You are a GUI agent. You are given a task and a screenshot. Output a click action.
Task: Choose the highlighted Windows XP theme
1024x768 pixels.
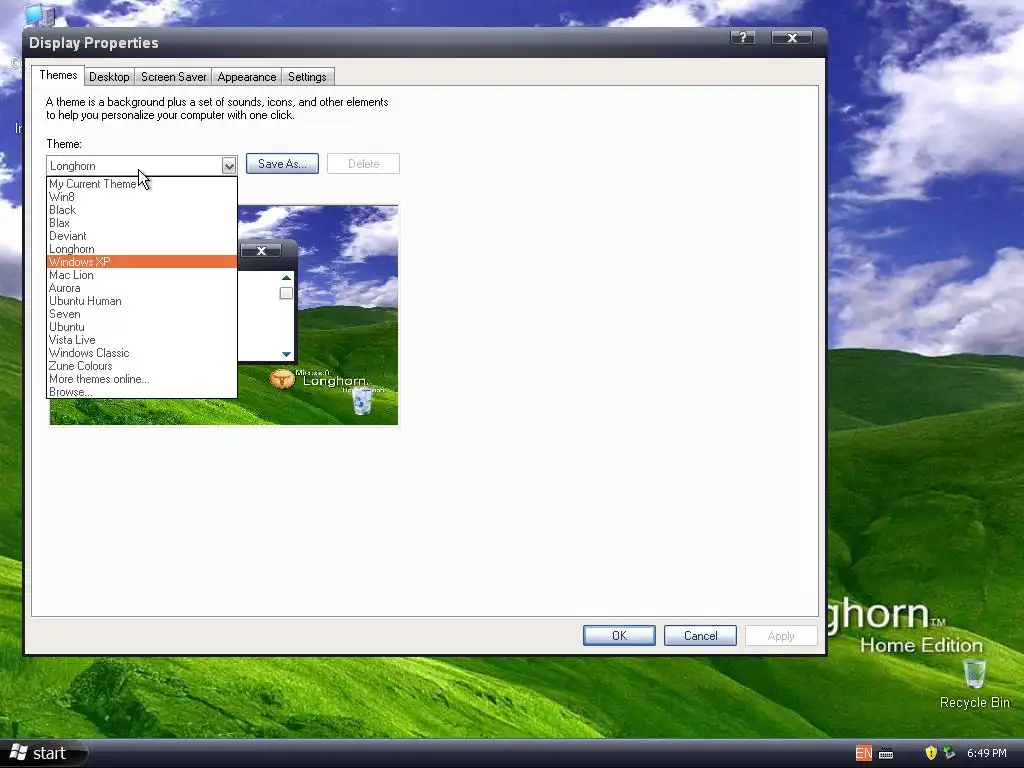pos(142,262)
